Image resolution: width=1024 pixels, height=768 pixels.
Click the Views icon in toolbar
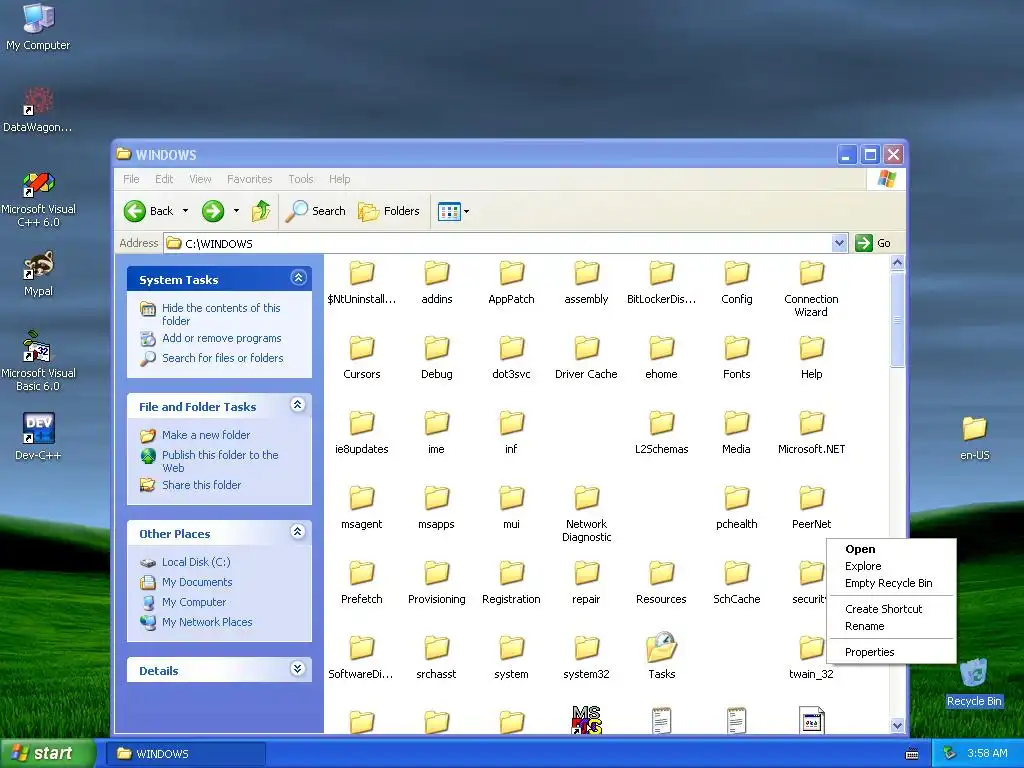tap(449, 211)
